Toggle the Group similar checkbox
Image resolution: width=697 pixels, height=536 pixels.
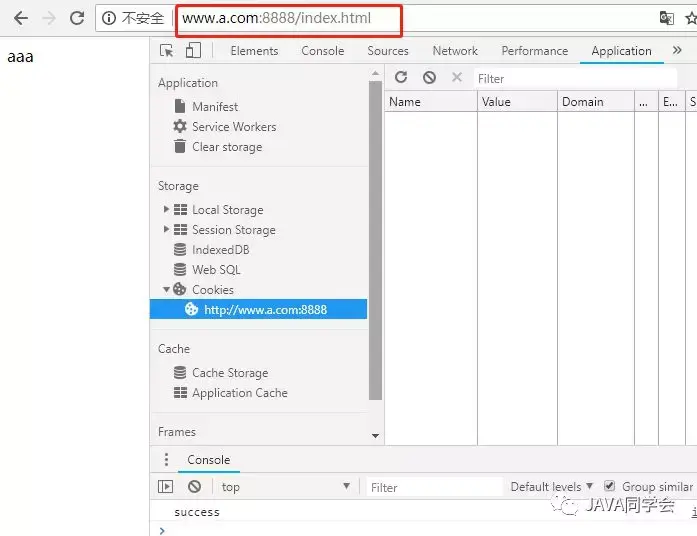tap(609, 486)
